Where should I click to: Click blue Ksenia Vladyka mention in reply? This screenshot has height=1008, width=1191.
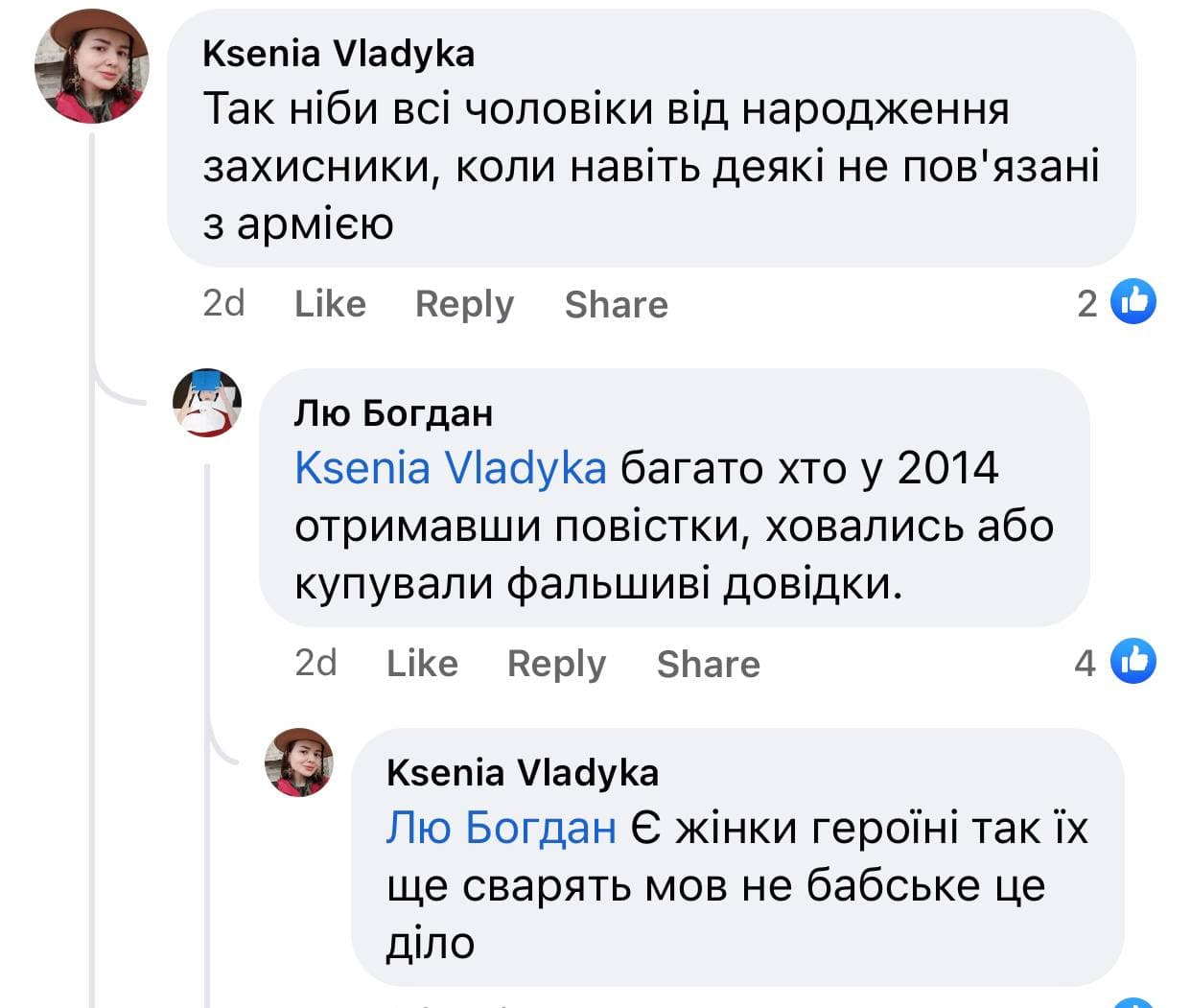pos(450,469)
